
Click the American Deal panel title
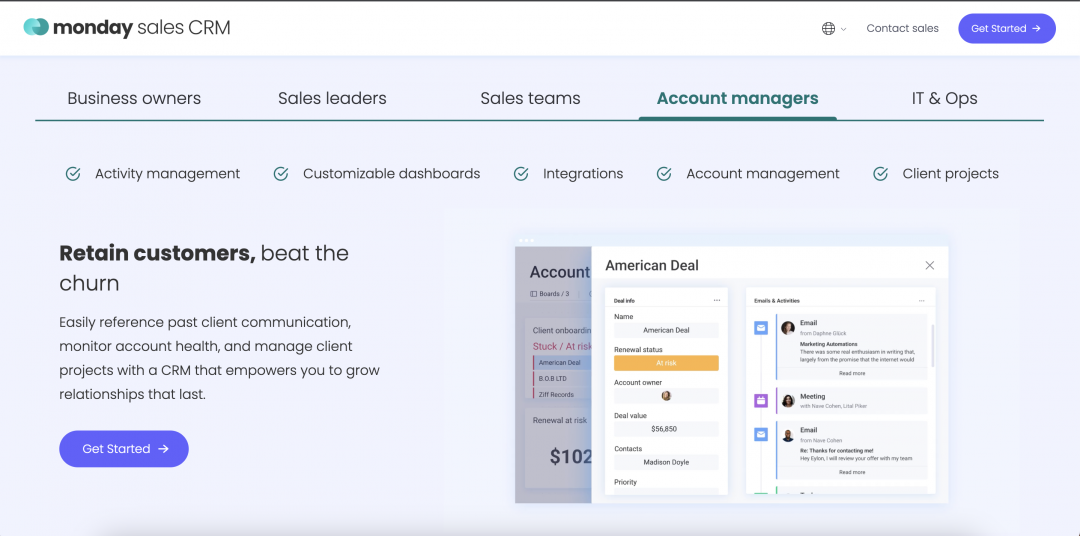[652, 265]
